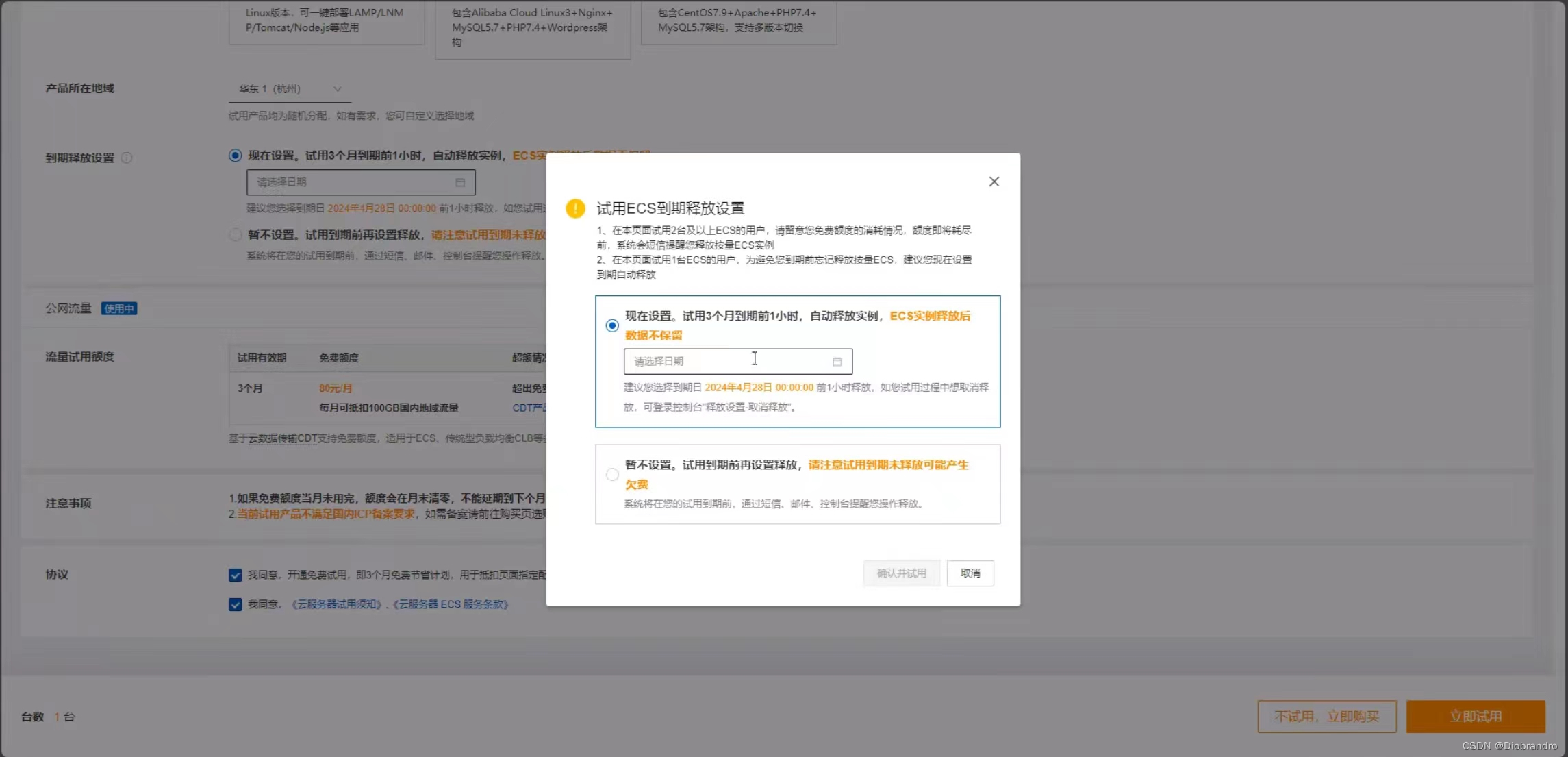Image resolution: width=1568 pixels, height=757 pixels.
Task: Expand the 华东1（杭州）region dropdown
Action: 290,89
